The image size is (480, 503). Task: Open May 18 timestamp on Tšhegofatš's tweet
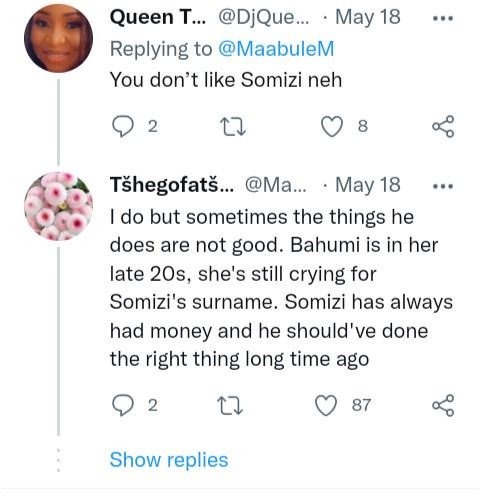(367, 185)
